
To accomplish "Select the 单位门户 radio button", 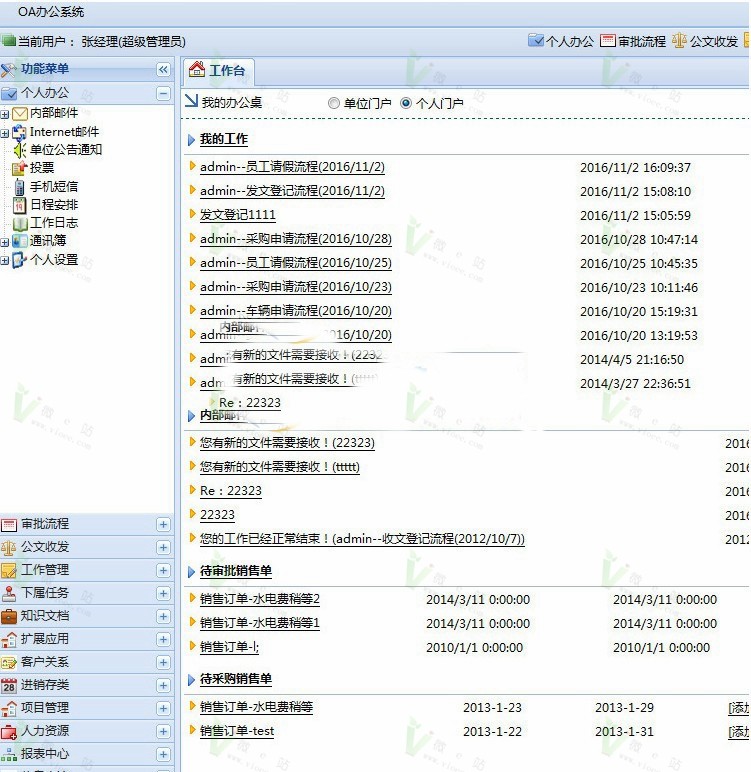I will pyautogui.click(x=333, y=103).
